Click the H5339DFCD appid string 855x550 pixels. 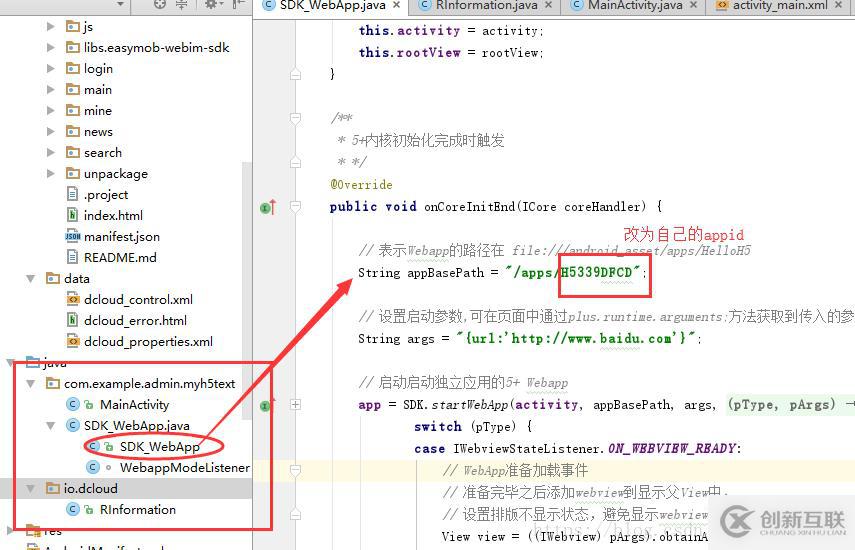(597, 273)
